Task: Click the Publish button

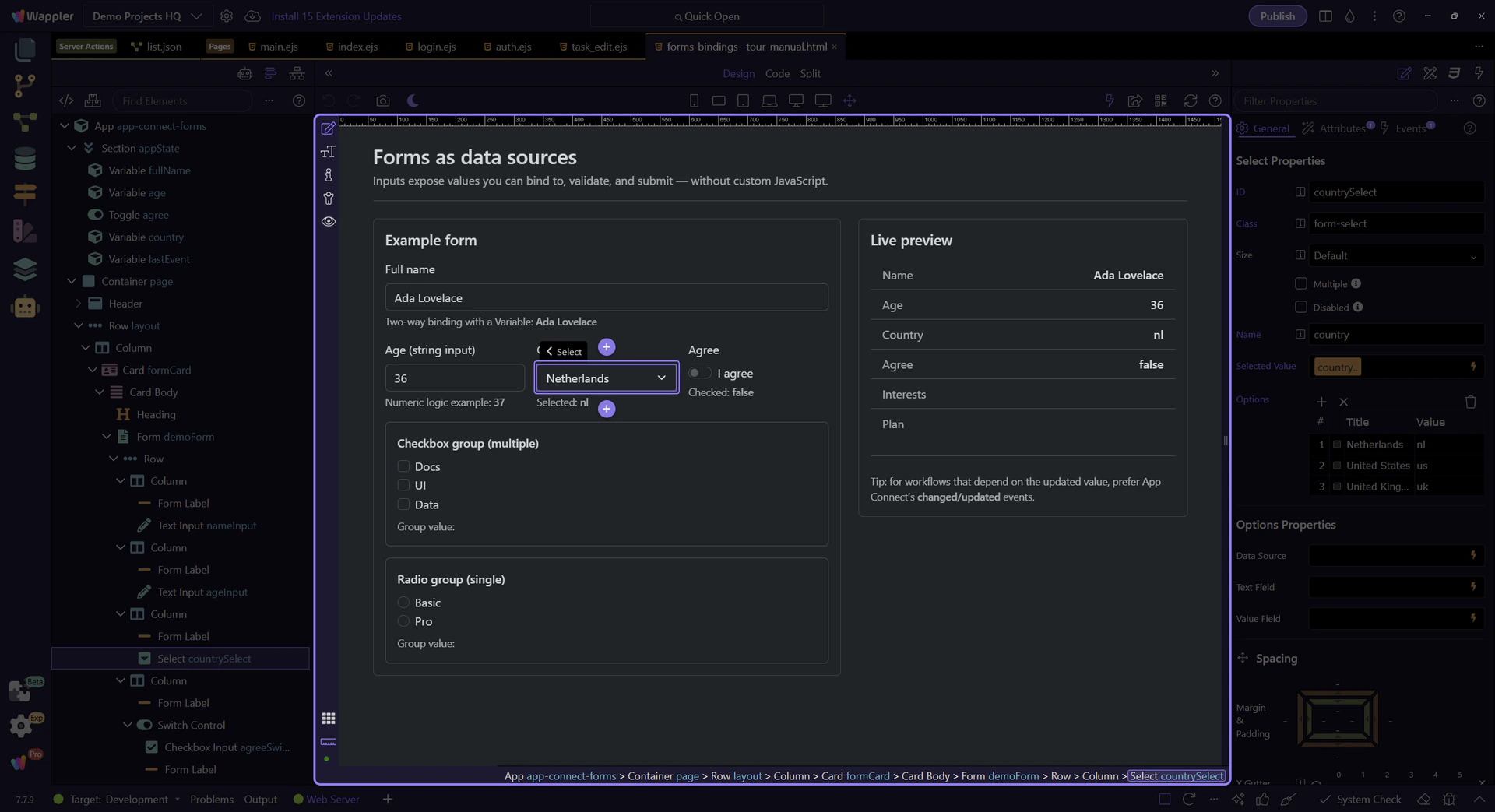Action: coord(1277,16)
